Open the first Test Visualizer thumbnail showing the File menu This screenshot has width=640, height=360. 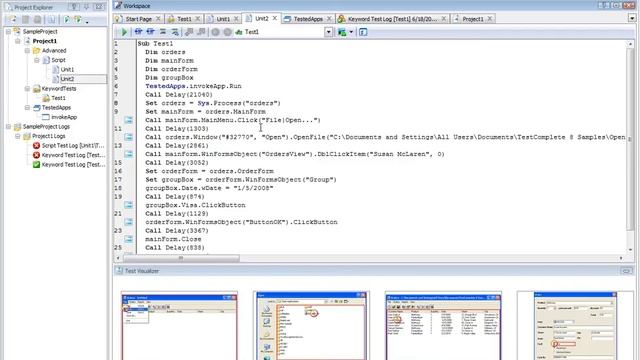179,326
